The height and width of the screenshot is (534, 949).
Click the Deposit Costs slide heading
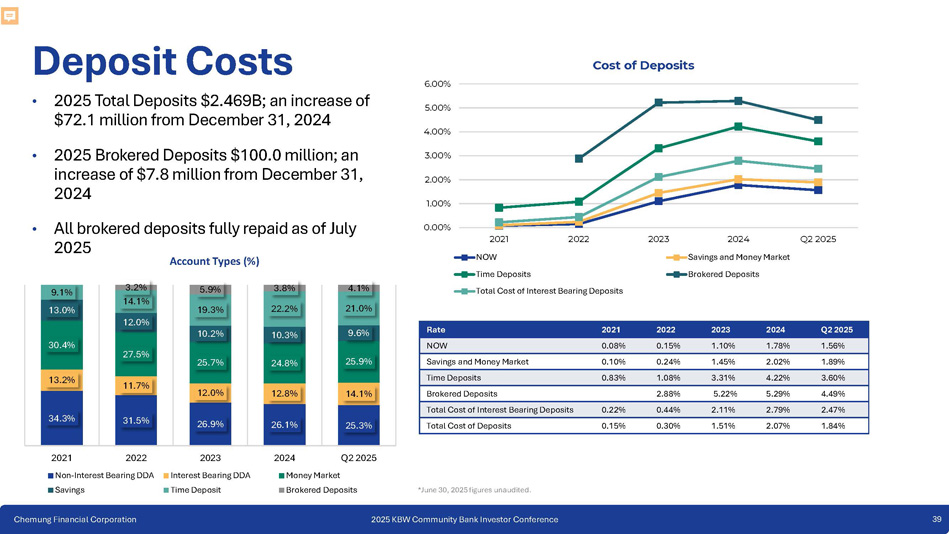(162, 61)
